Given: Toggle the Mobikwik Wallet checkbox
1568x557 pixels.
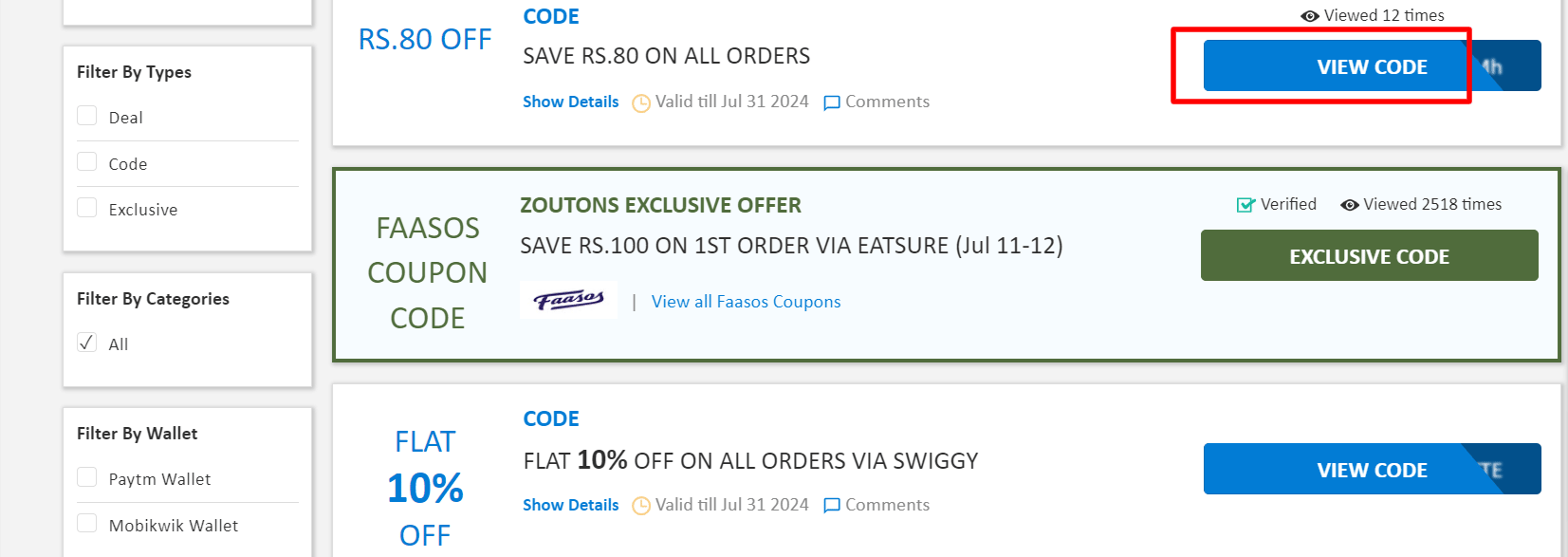Looking at the screenshot, I should point(87,524).
